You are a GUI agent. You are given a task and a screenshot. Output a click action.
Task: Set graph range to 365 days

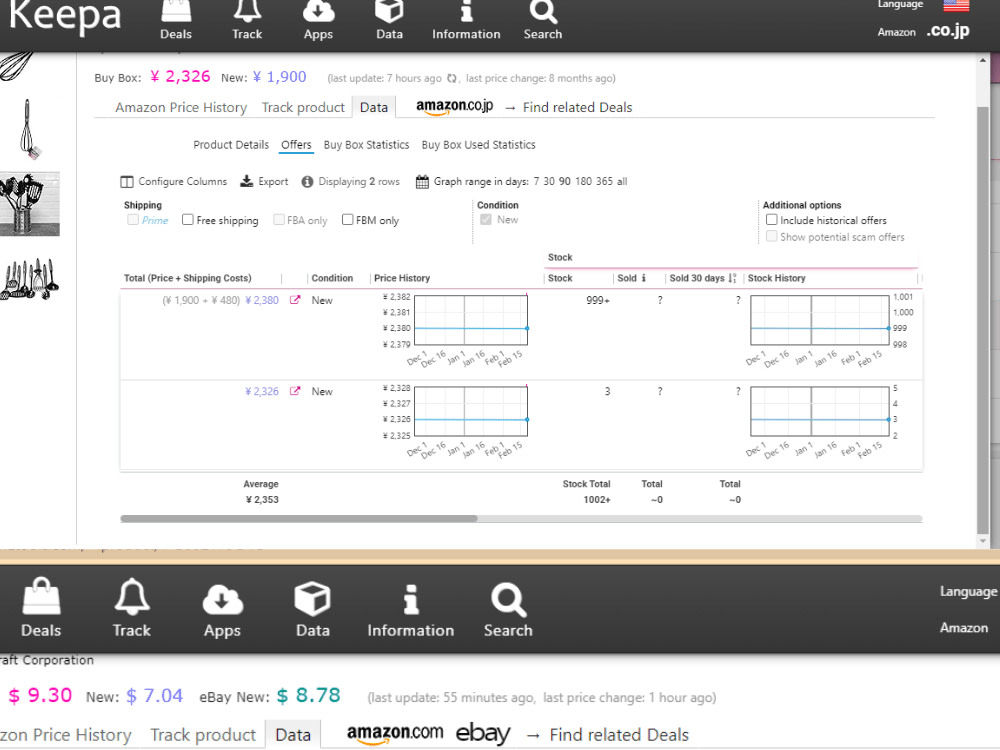[x=605, y=181]
